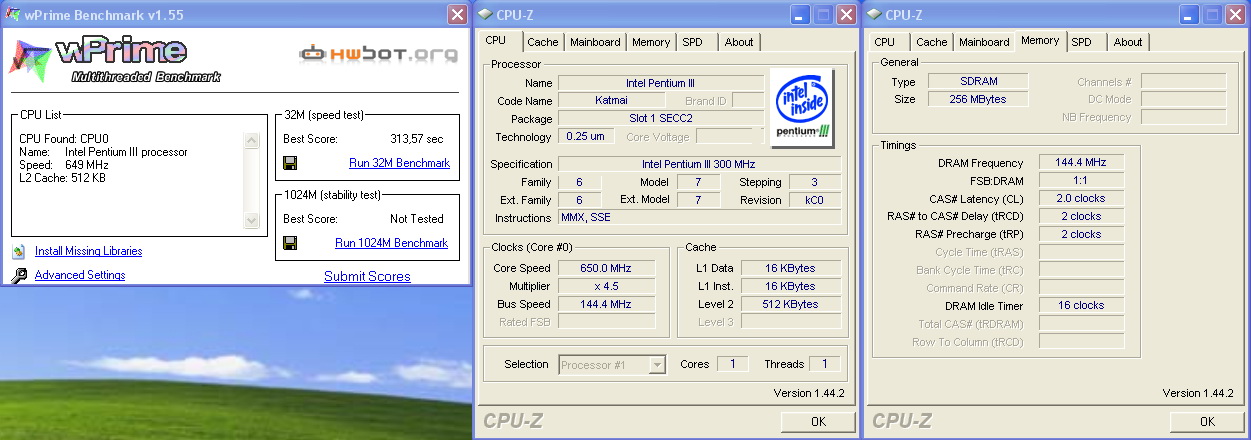This screenshot has width=1251, height=440.
Task: Click the CAS# Latency 2.0 clocks field
Action: point(1081,199)
